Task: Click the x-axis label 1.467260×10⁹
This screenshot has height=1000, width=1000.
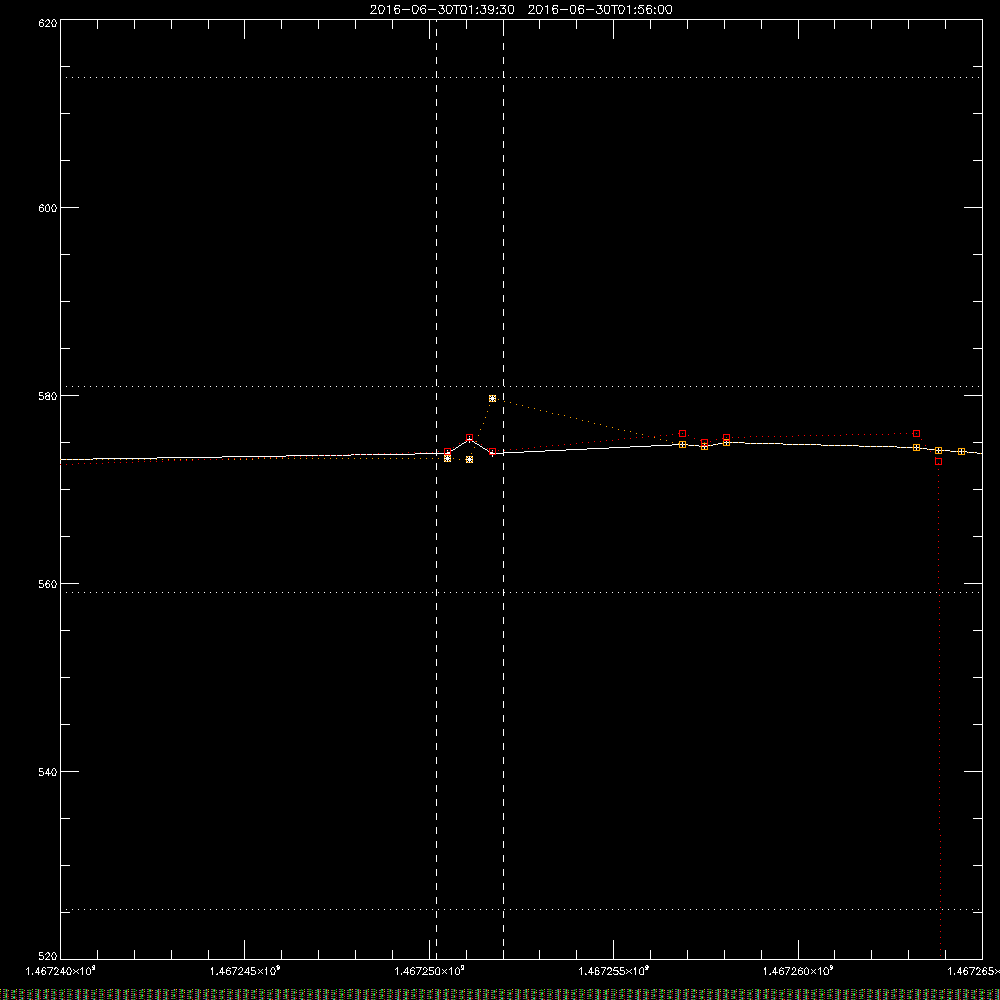Action: [798, 971]
